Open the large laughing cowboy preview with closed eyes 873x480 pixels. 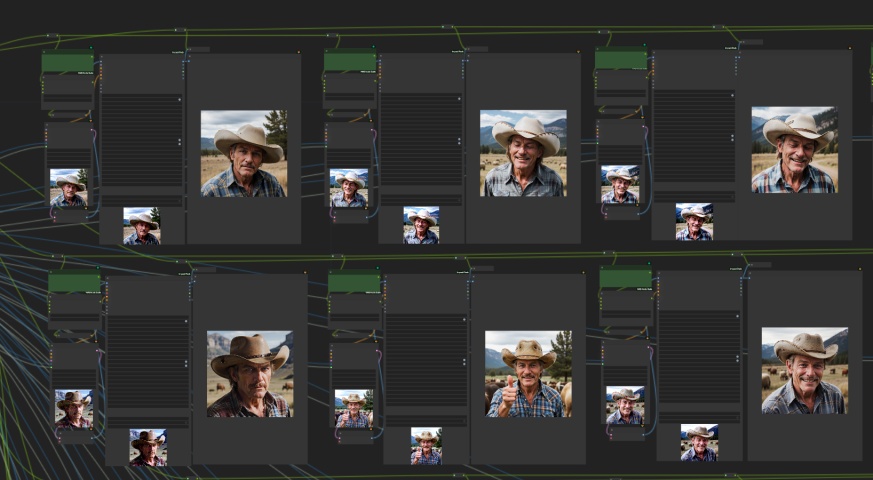[x=523, y=153]
